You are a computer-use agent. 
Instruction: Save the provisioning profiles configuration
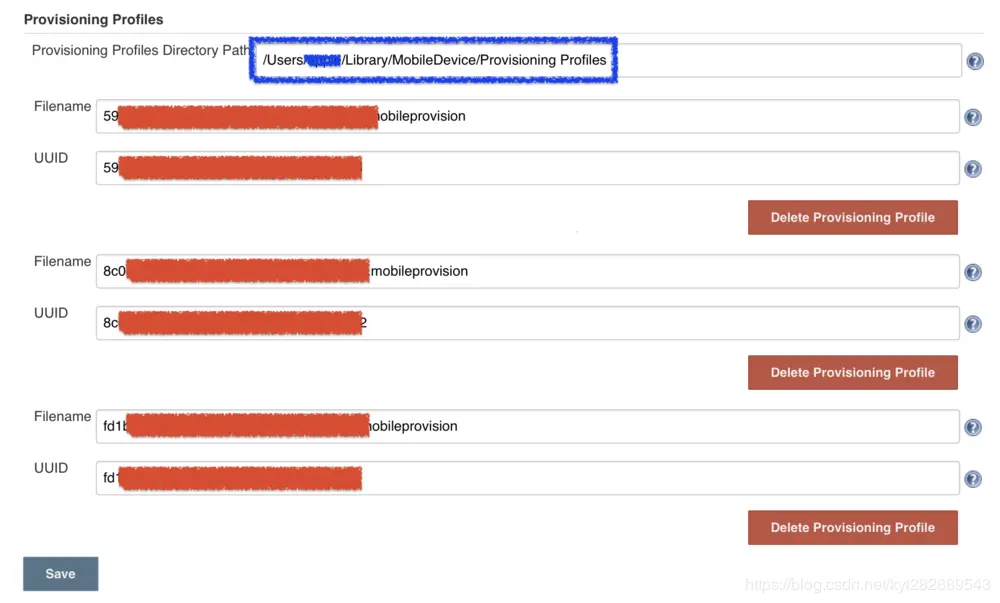click(61, 574)
